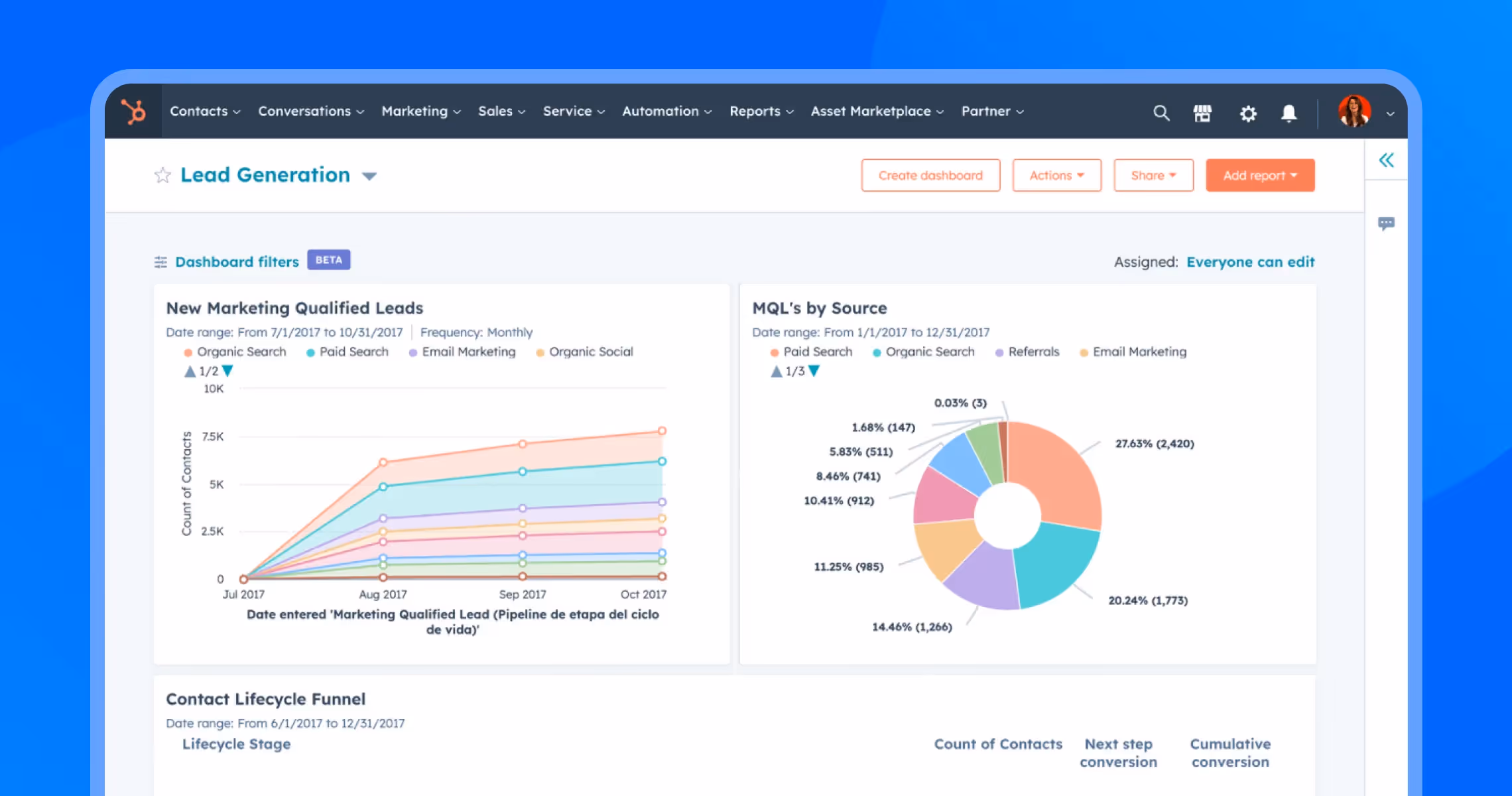Click the HubSpot sprocket logo
1512x796 pixels.
point(132,111)
